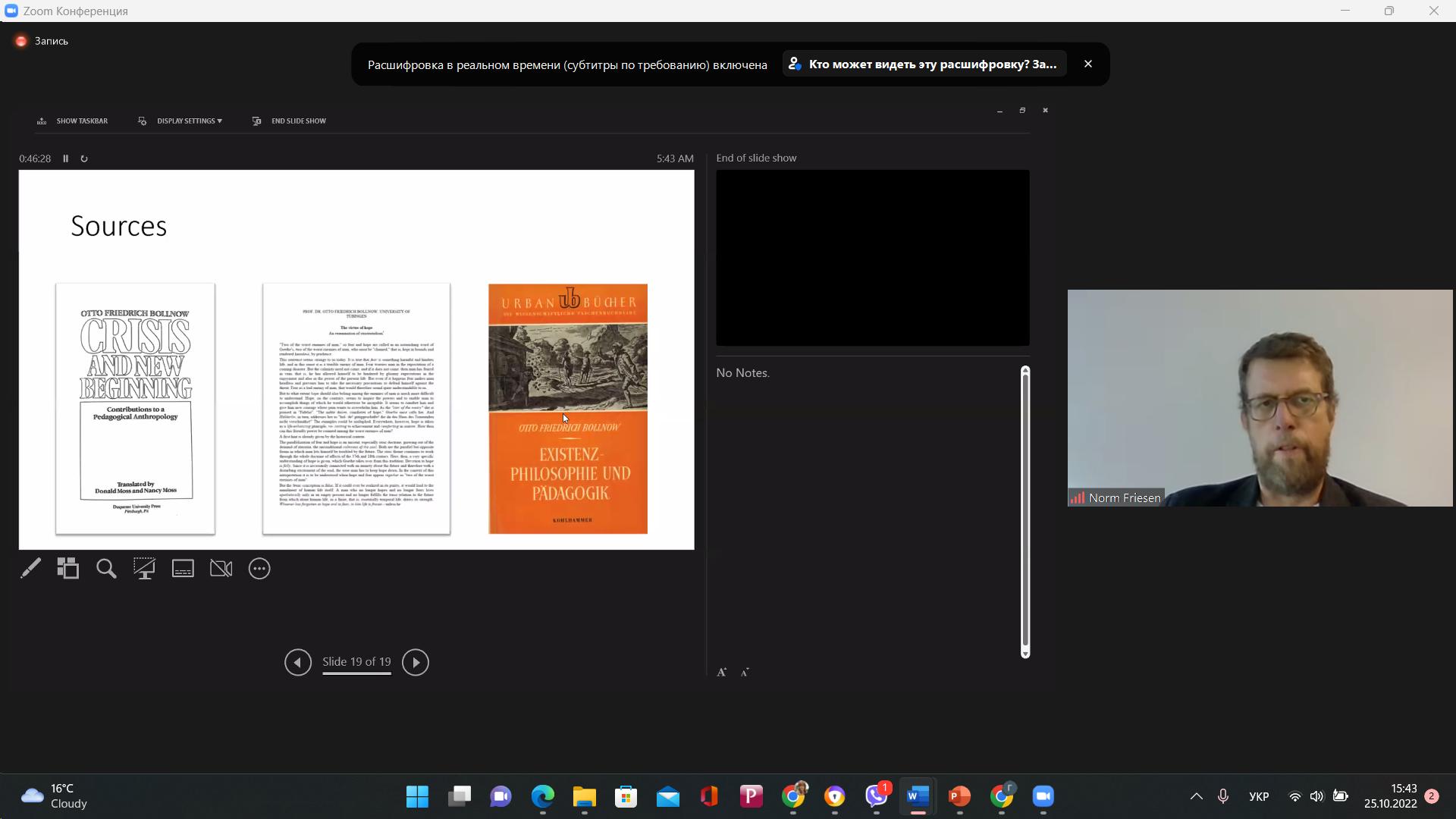Switch to Microsoft Word on taskbar
This screenshot has height=819, width=1456.
918,796
